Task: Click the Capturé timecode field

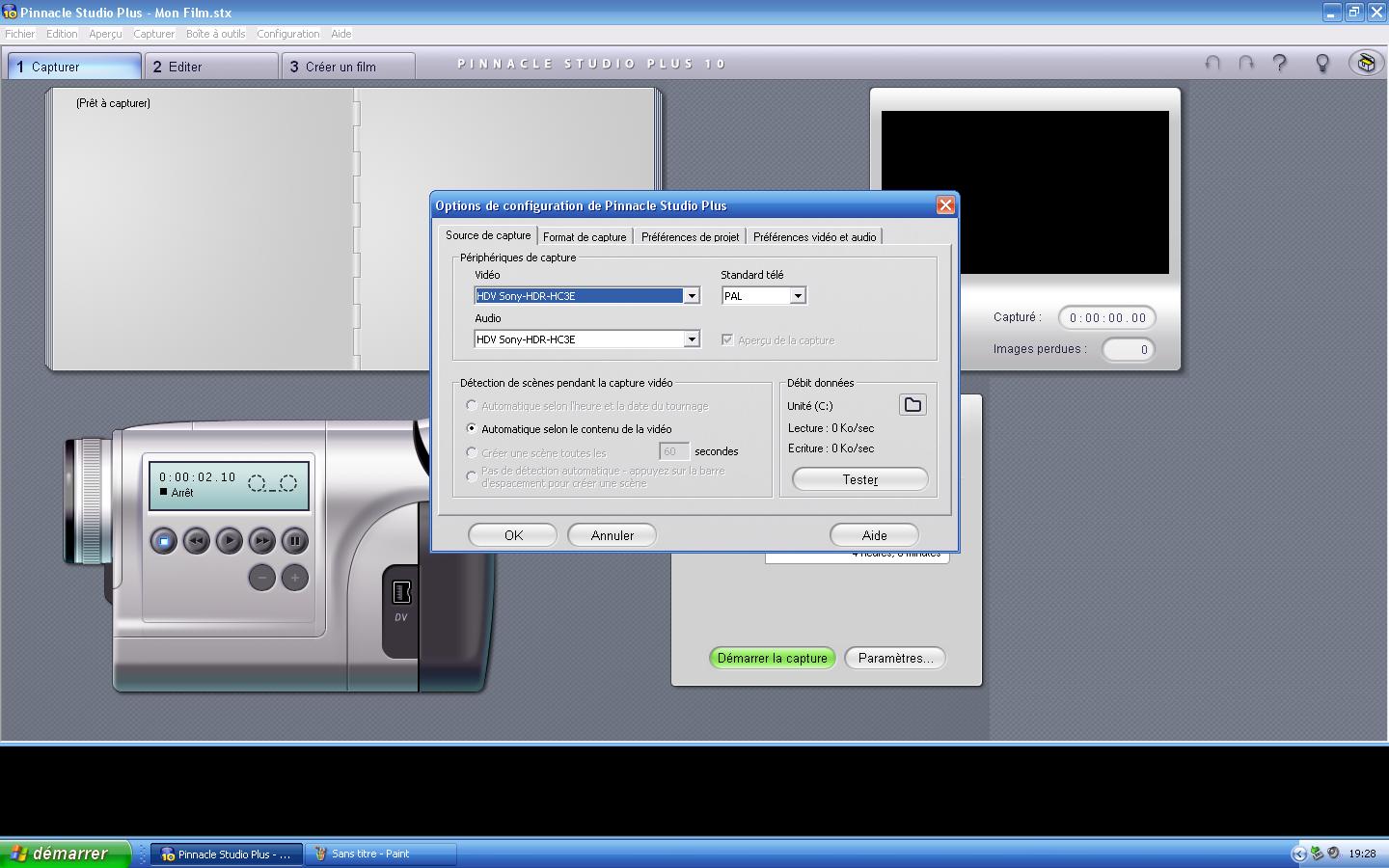Action: (x=1107, y=317)
